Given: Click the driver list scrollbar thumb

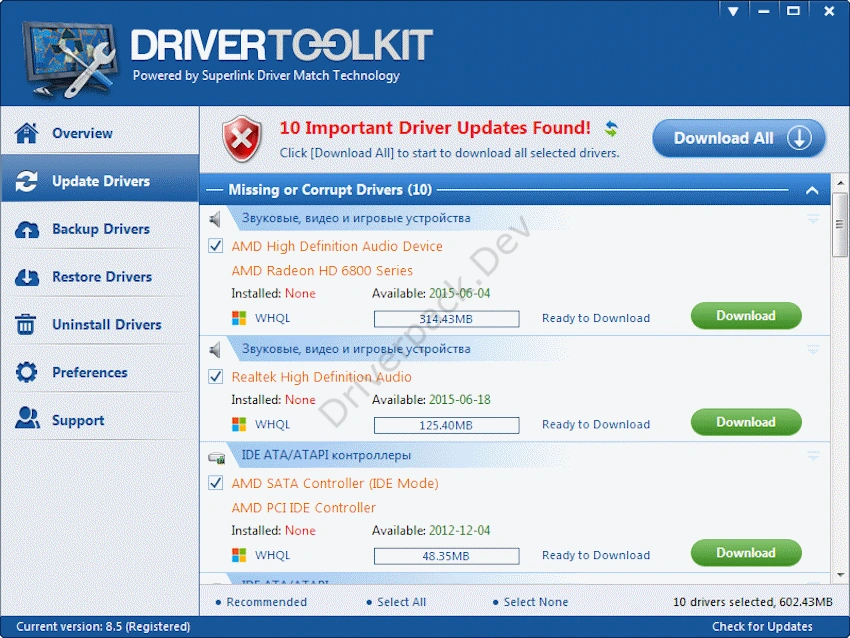Looking at the screenshot, I should pyautogui.click(x=840, y=224).
